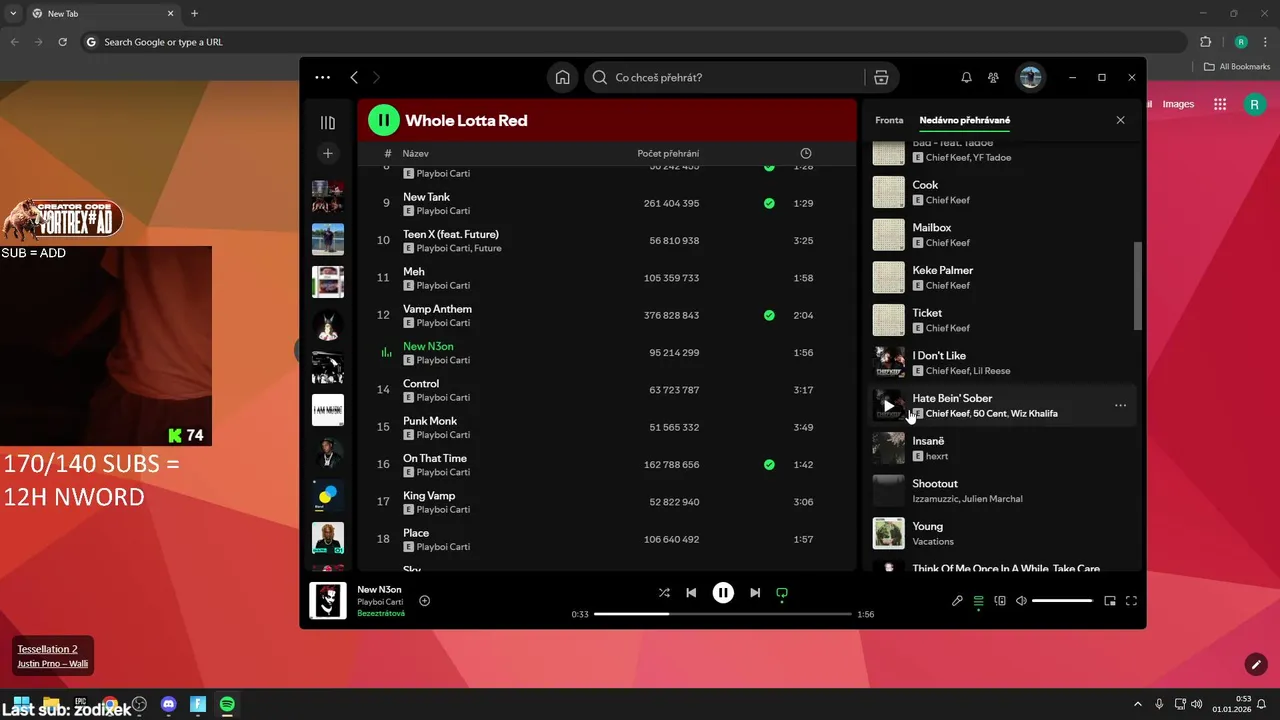Open Connect to a device icon
This screenshot has height=720, width=1280.
1000,601
